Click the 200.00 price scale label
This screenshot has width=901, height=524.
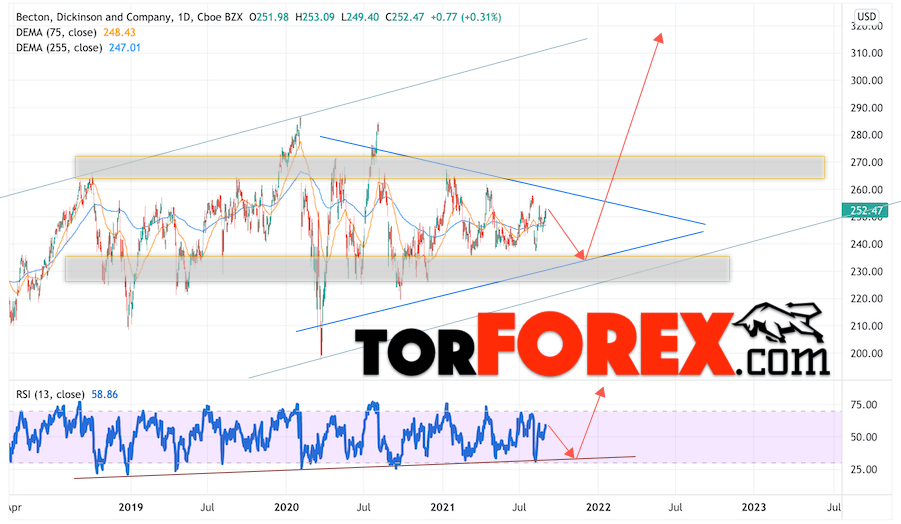point(867,353)
